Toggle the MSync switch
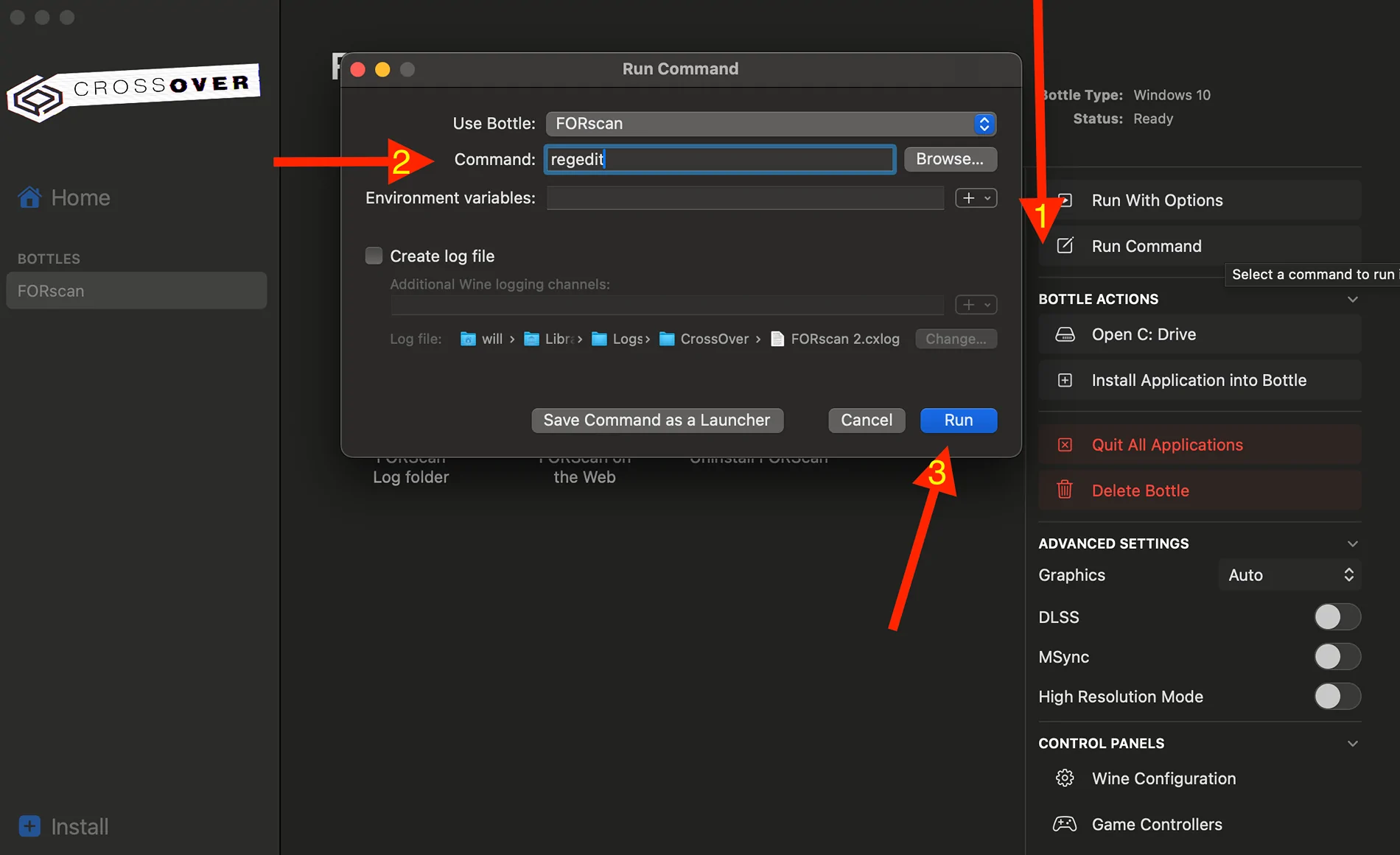This screenshot has height=855, width=1400. point(1337,657)
